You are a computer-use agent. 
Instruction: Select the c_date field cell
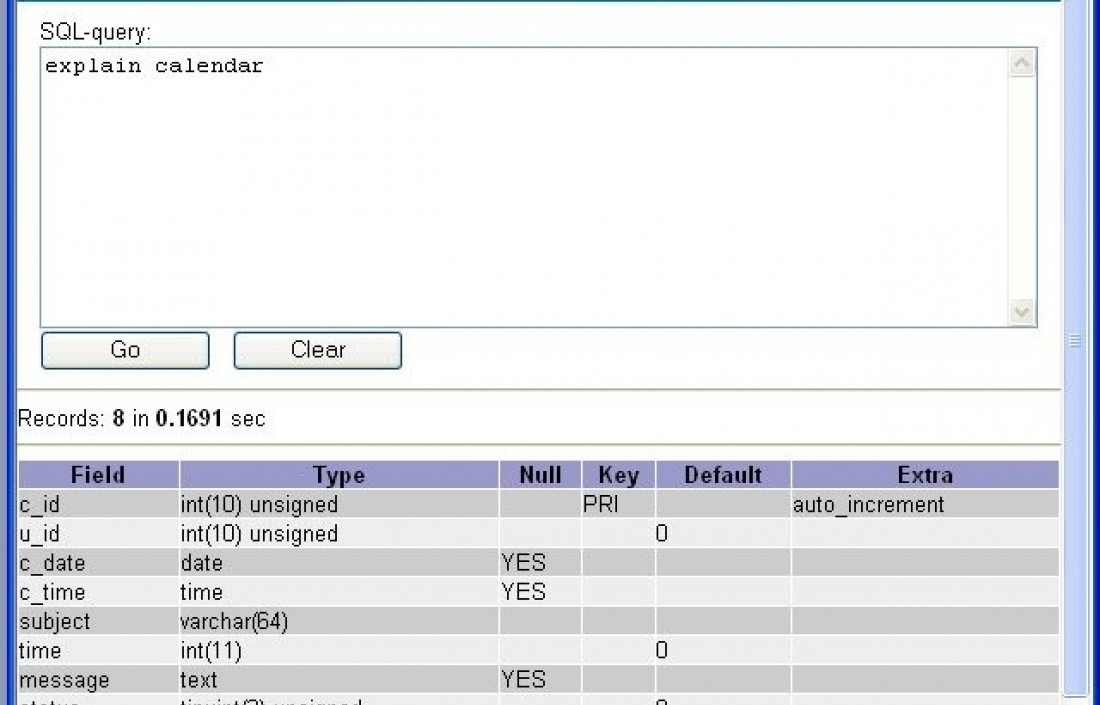tap(98, 563)
